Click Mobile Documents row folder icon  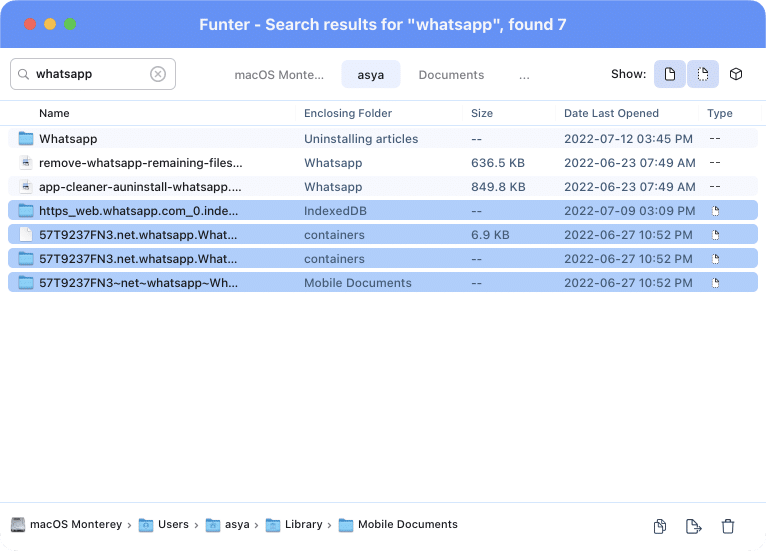point(26,283)
